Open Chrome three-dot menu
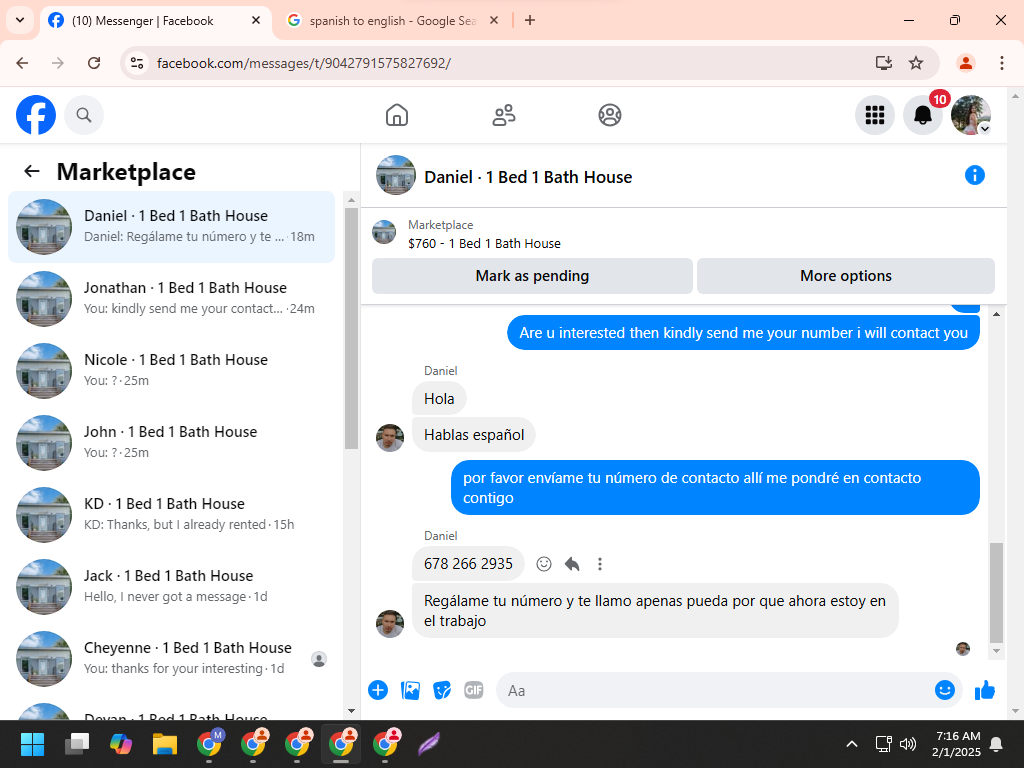Viewport: 1024px width, 768px height. coord(1002,63)
